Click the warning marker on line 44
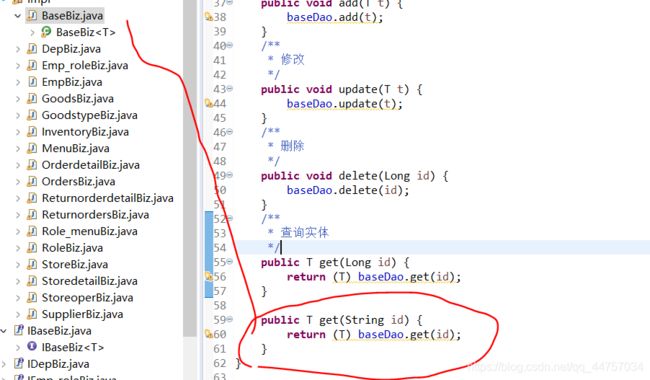650x380 pixels. [209, 103]
